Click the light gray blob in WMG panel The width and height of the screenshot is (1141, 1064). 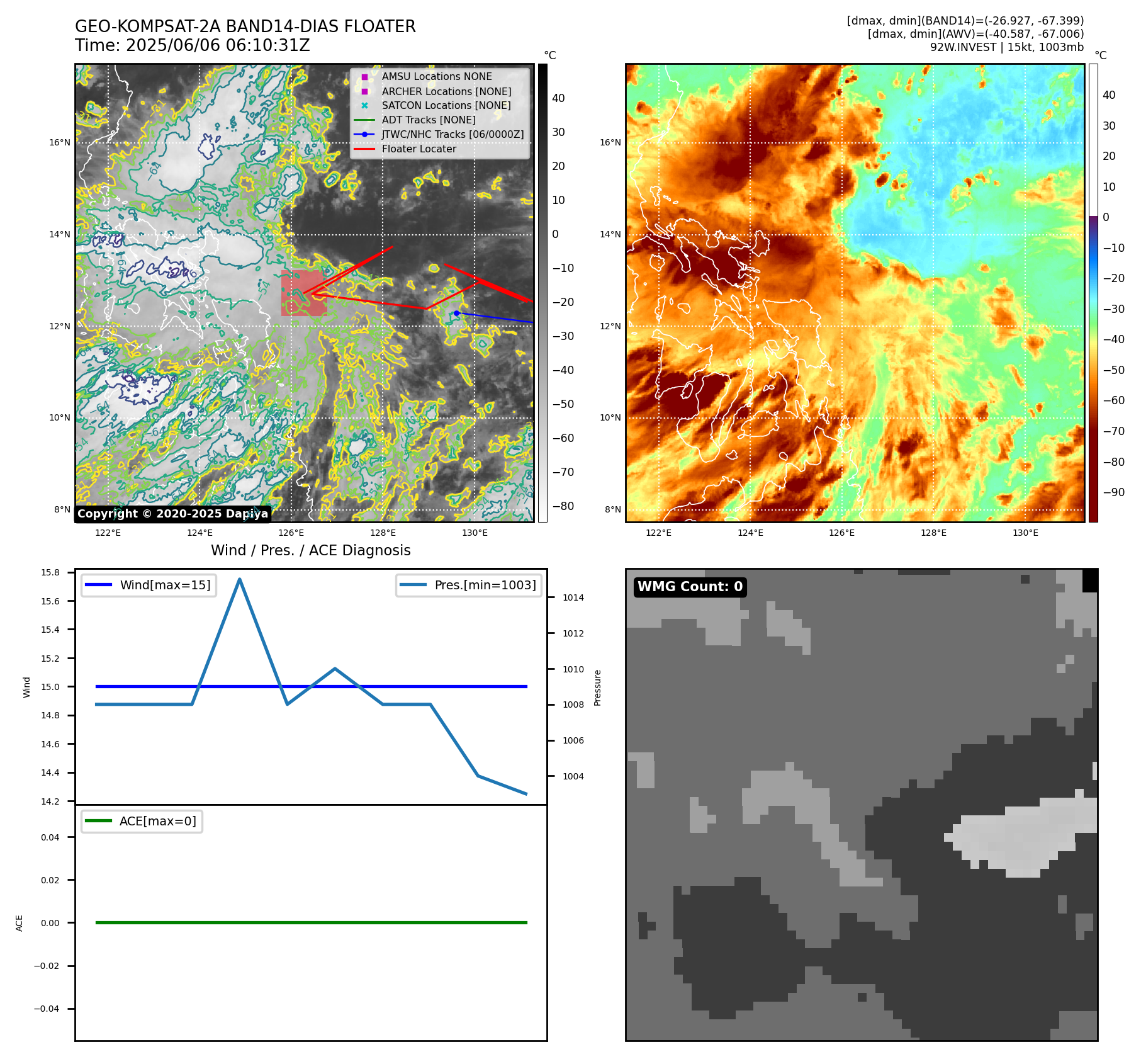click(1023, 835)
